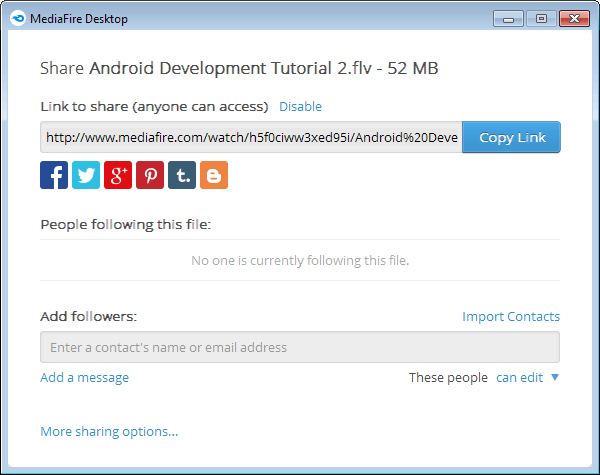This screenshot has width=600, height=475.
Task: Share the link on Tumblr
Action: pos(182,175)
